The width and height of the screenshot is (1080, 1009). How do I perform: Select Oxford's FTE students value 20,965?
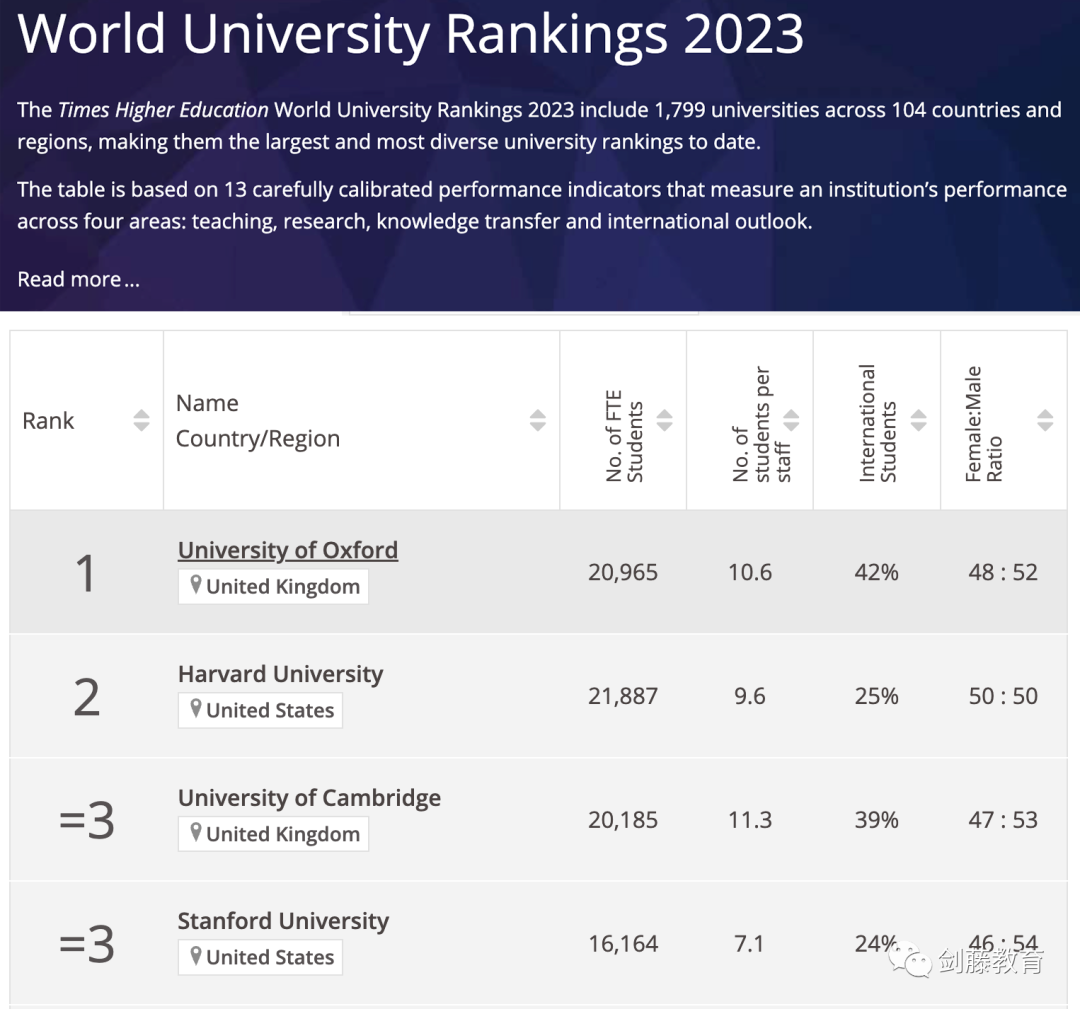623,572
